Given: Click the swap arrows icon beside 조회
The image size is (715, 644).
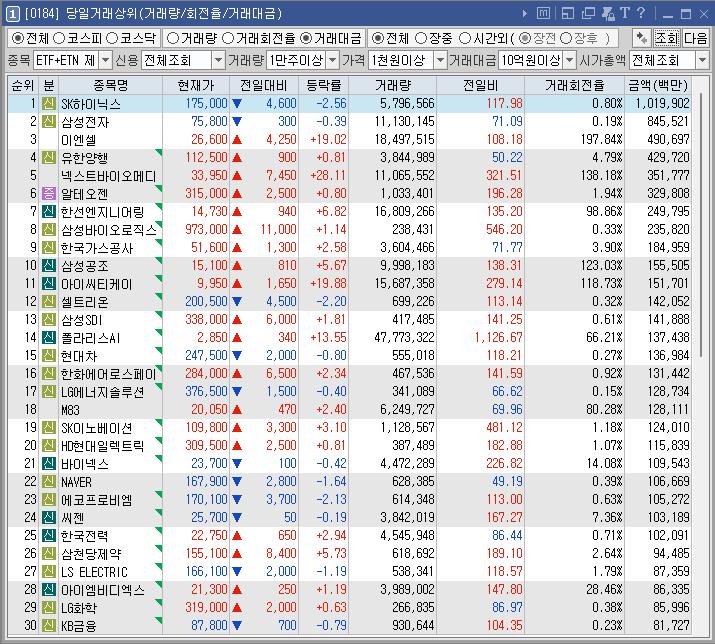Looking at the screenshot, I should [x=642, y=38].
